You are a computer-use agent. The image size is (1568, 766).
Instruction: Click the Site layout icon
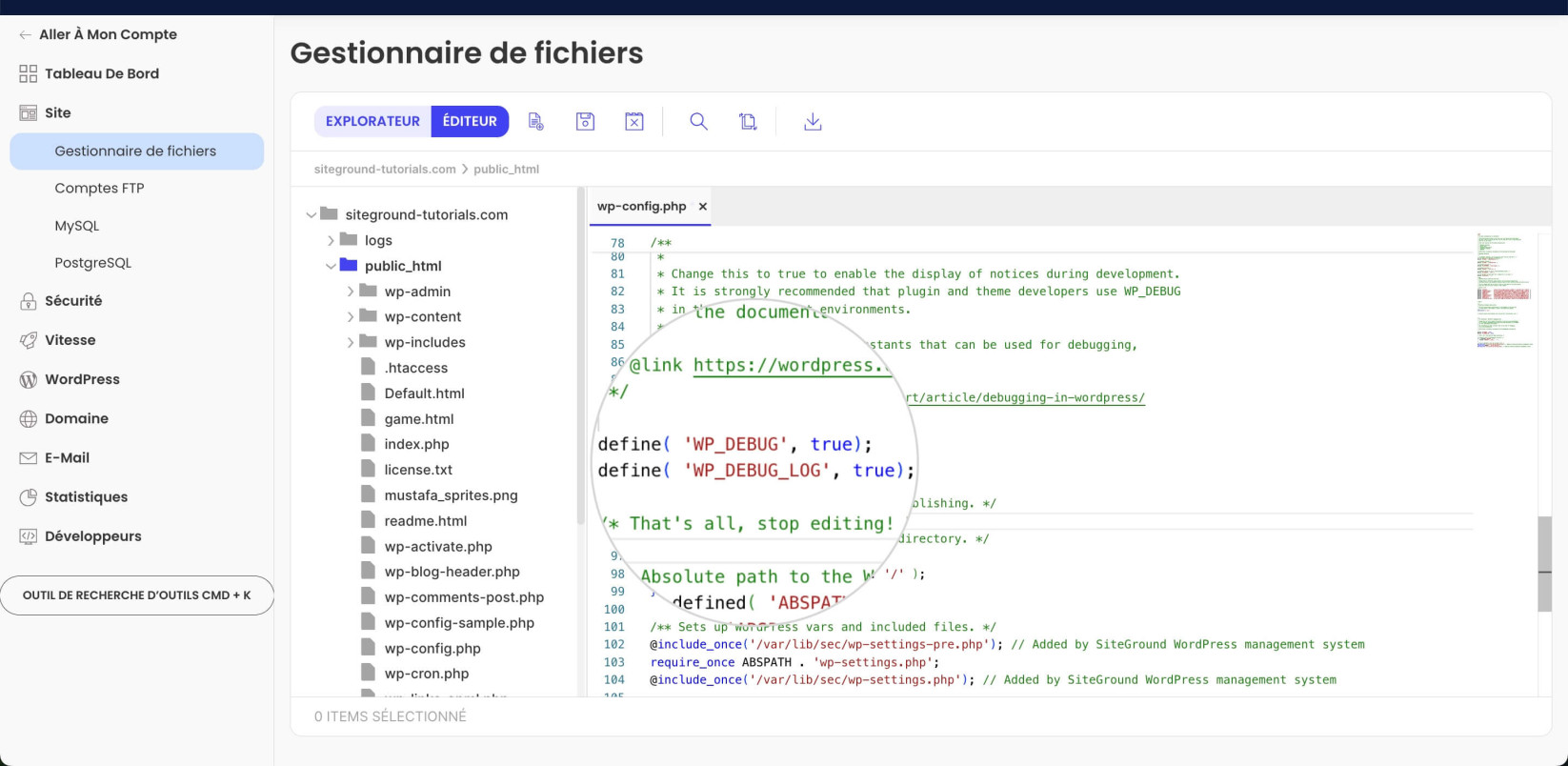[x=28, y=112]
